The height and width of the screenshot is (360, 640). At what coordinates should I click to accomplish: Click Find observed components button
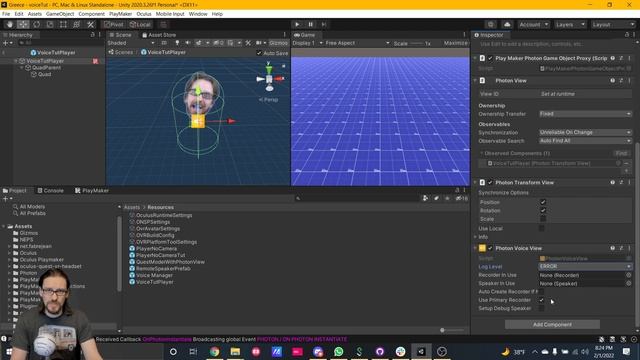[x=621, y=153]
